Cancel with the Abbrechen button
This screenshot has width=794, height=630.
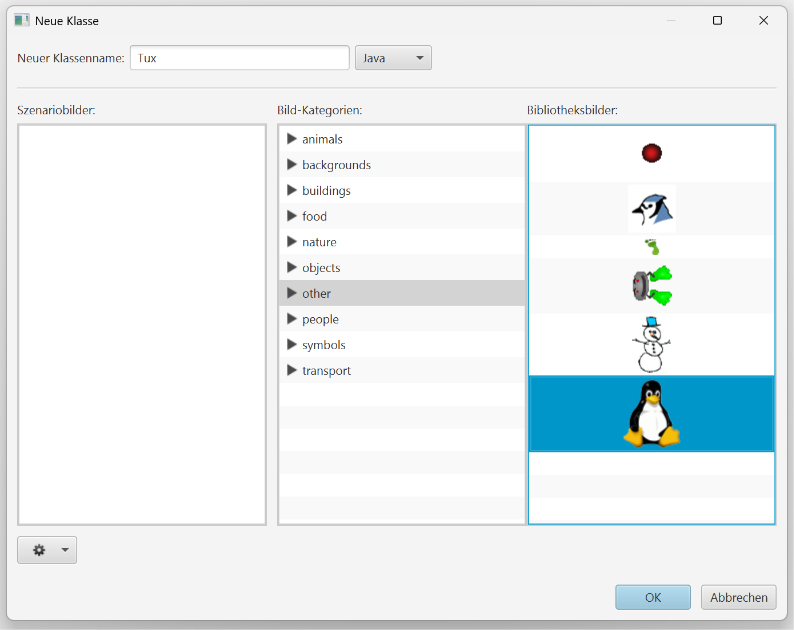738,598
